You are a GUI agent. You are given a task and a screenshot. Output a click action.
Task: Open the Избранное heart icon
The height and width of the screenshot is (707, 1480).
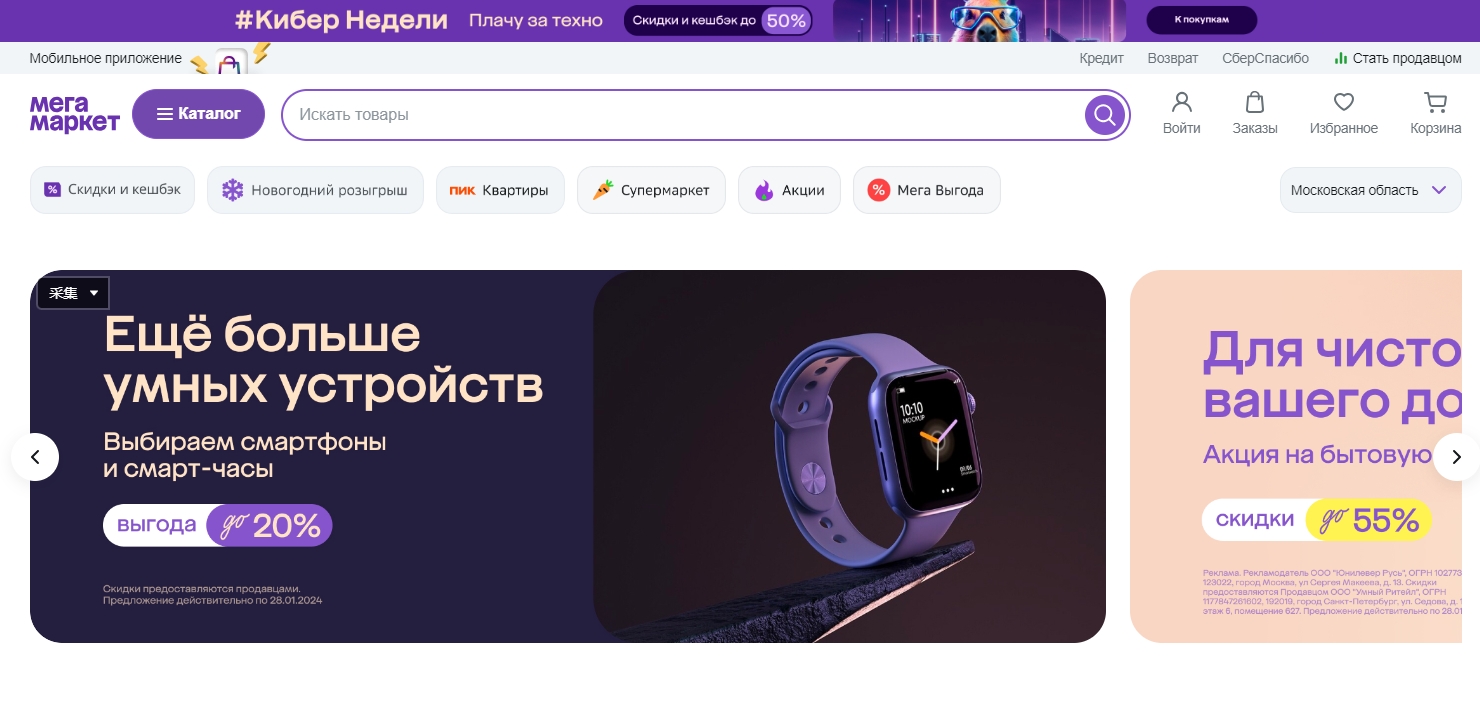[1344, 102]
